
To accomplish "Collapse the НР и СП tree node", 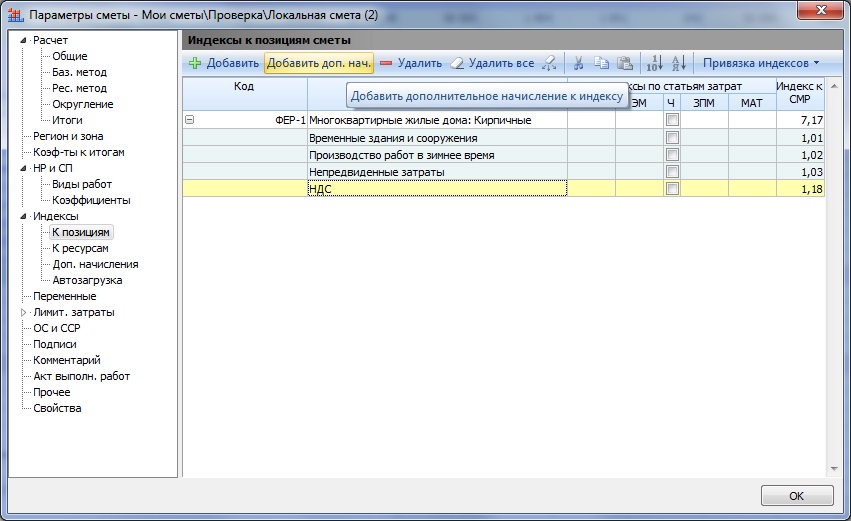I will [x=23, y=168].
